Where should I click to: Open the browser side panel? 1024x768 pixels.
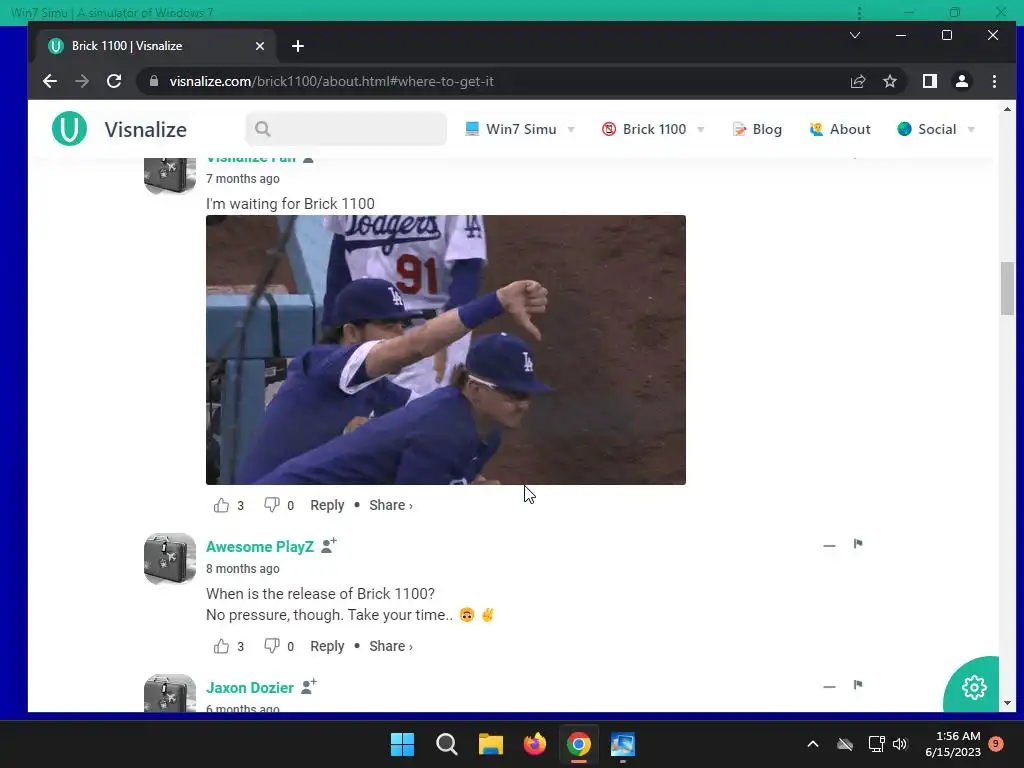coord(929,81)
